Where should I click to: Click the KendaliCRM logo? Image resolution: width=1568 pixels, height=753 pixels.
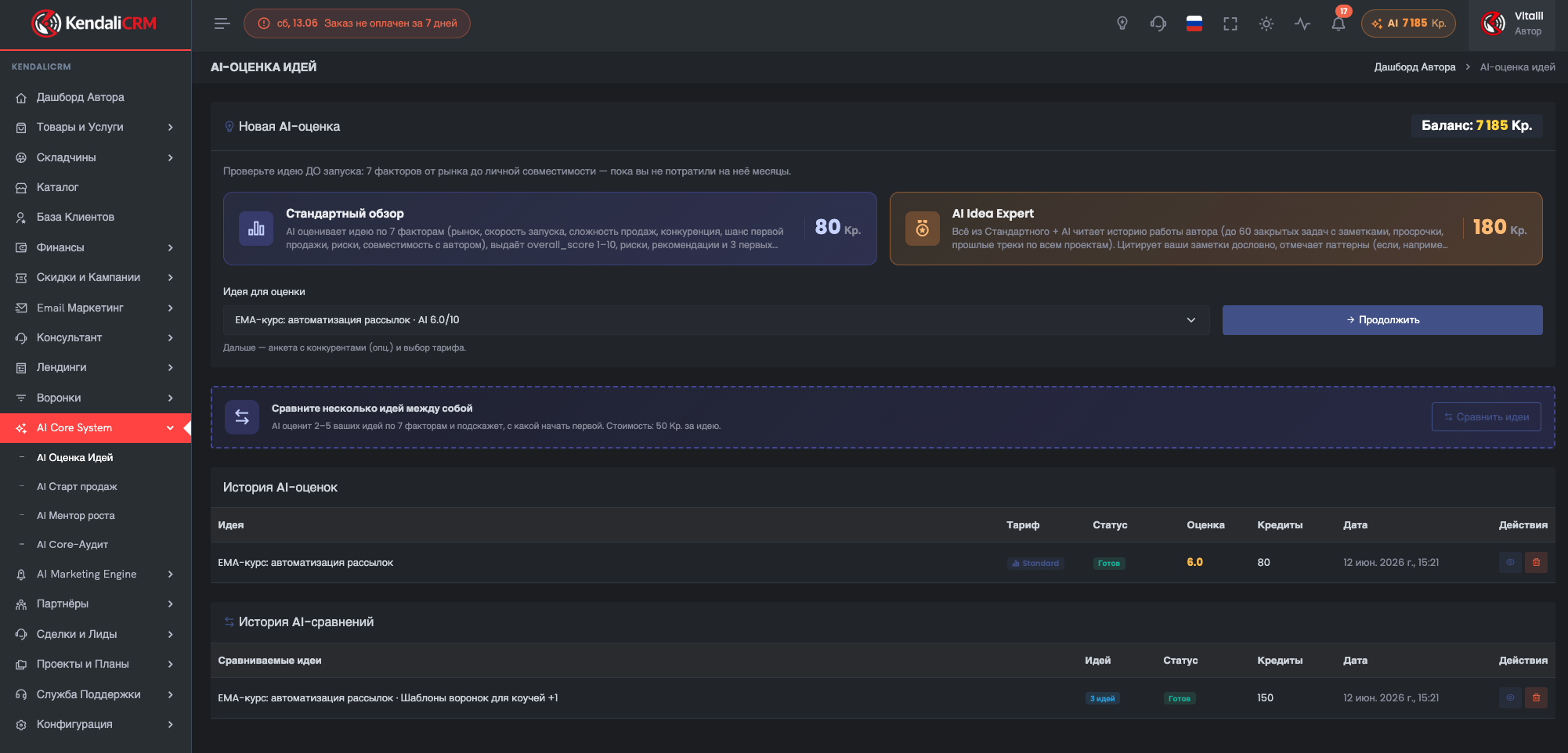94,23
